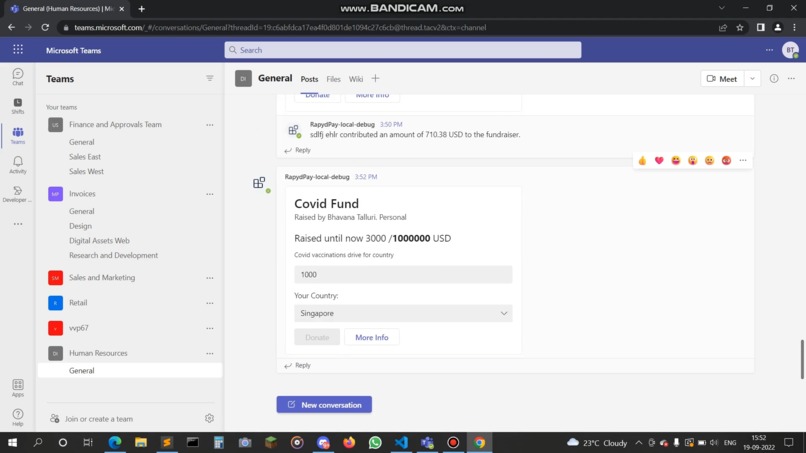React with angry emoji

726,160
